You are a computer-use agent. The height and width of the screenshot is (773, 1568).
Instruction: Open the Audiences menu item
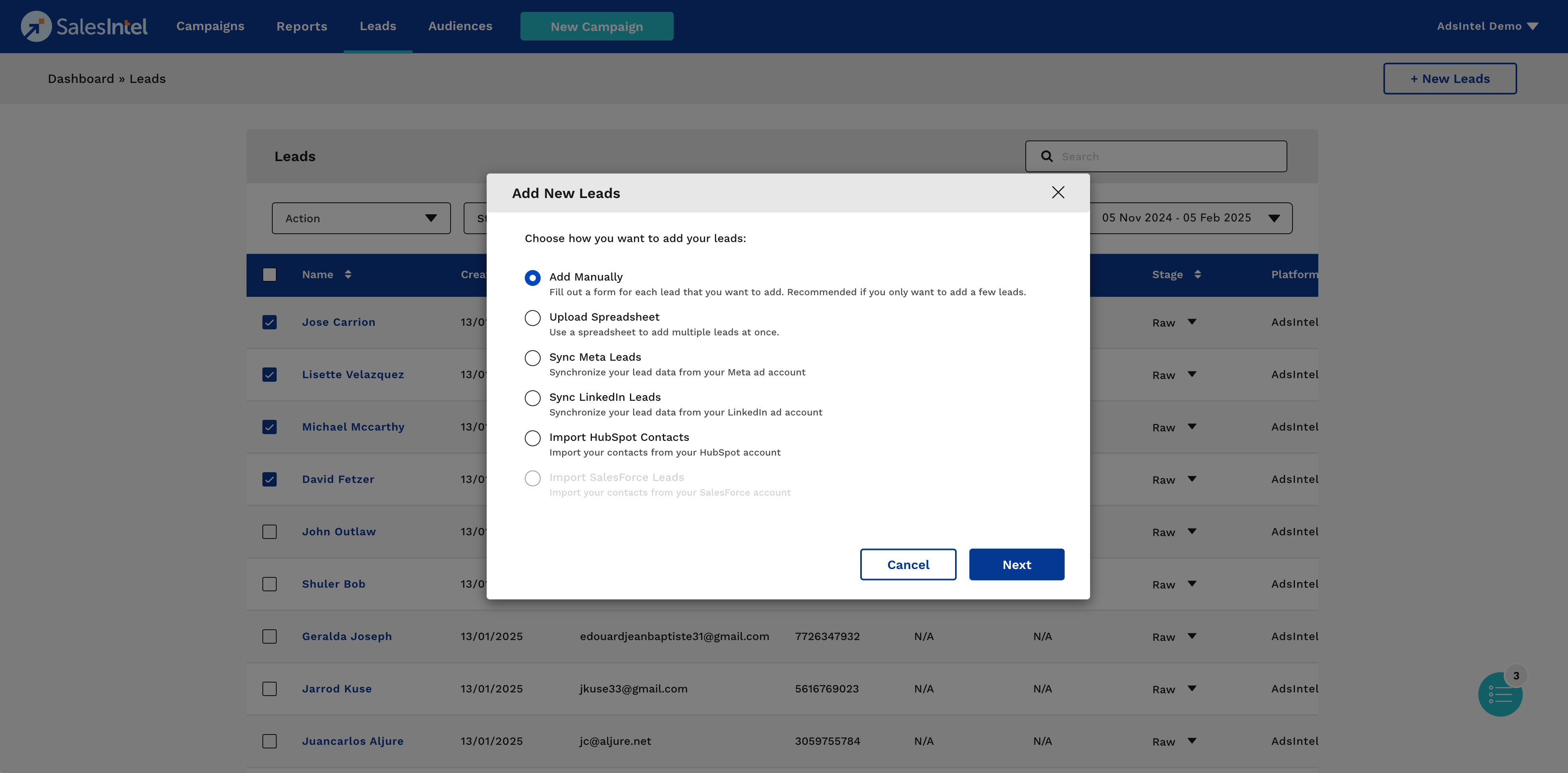click(460, 26)
